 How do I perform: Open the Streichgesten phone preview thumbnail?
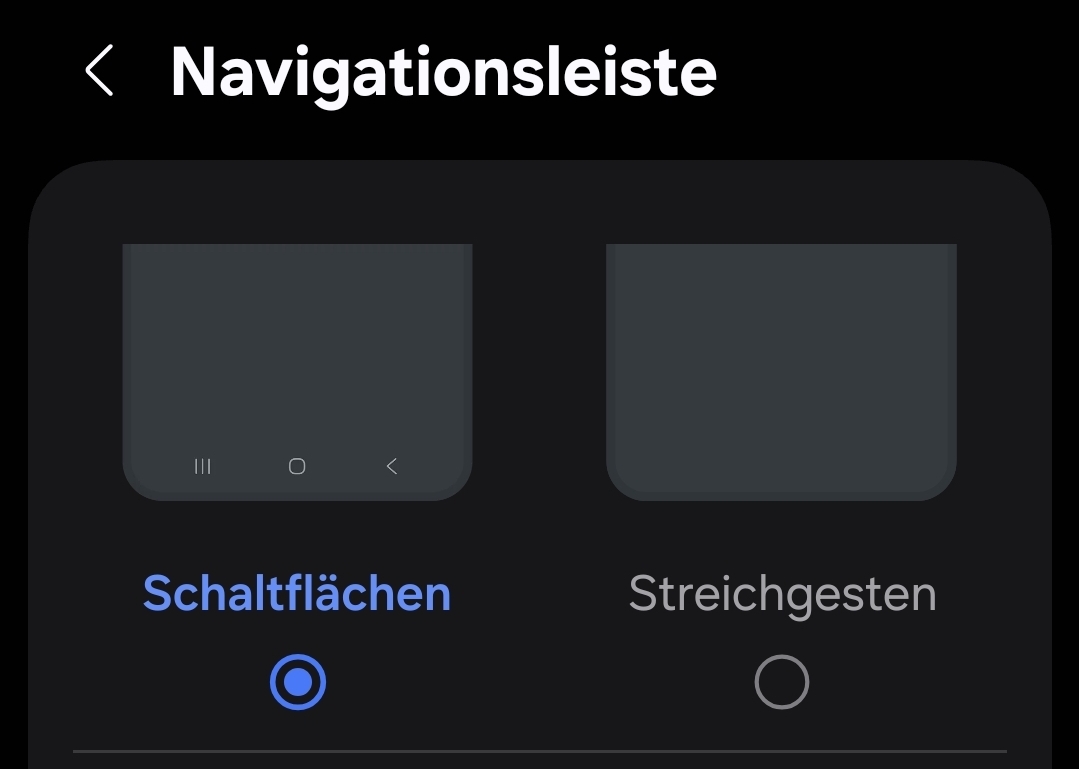coord(782,372)
